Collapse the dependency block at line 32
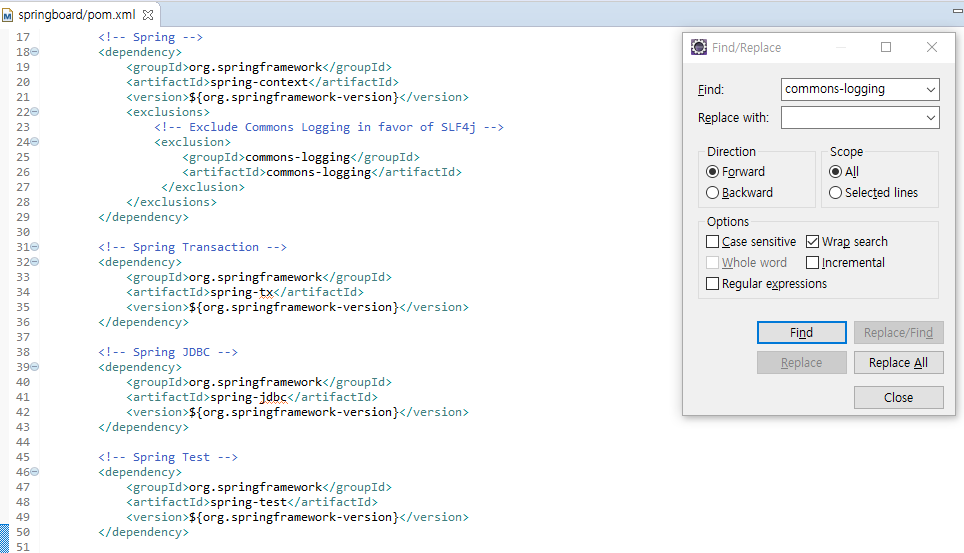Screen dimensions: 964x553 (x=35, y=262)
